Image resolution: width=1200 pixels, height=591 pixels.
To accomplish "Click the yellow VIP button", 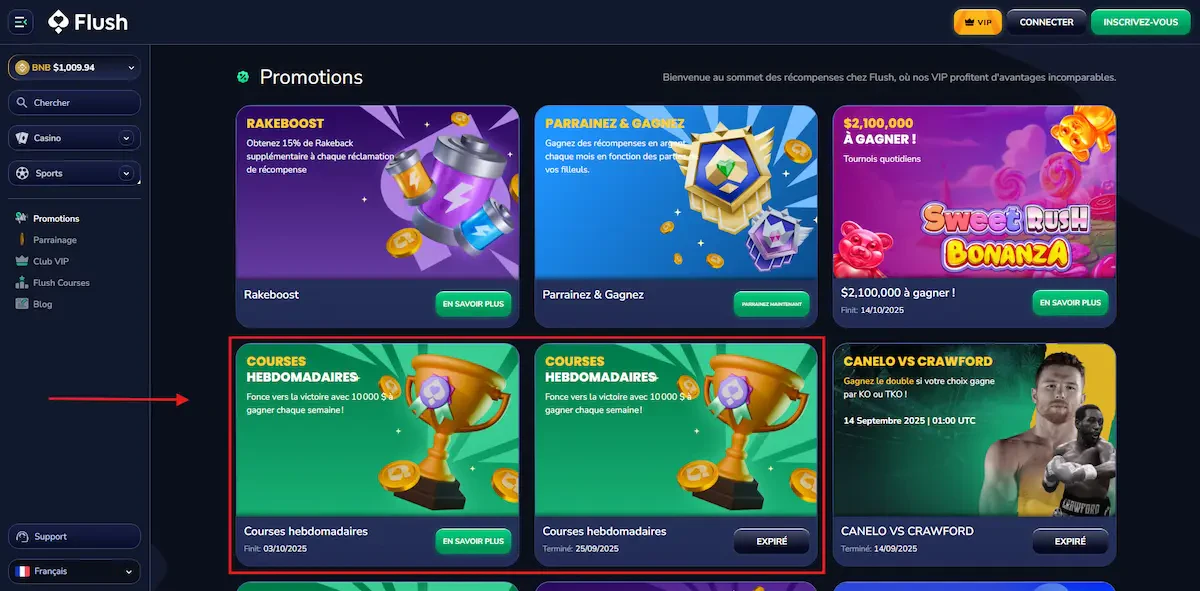I will pos(978,22).
